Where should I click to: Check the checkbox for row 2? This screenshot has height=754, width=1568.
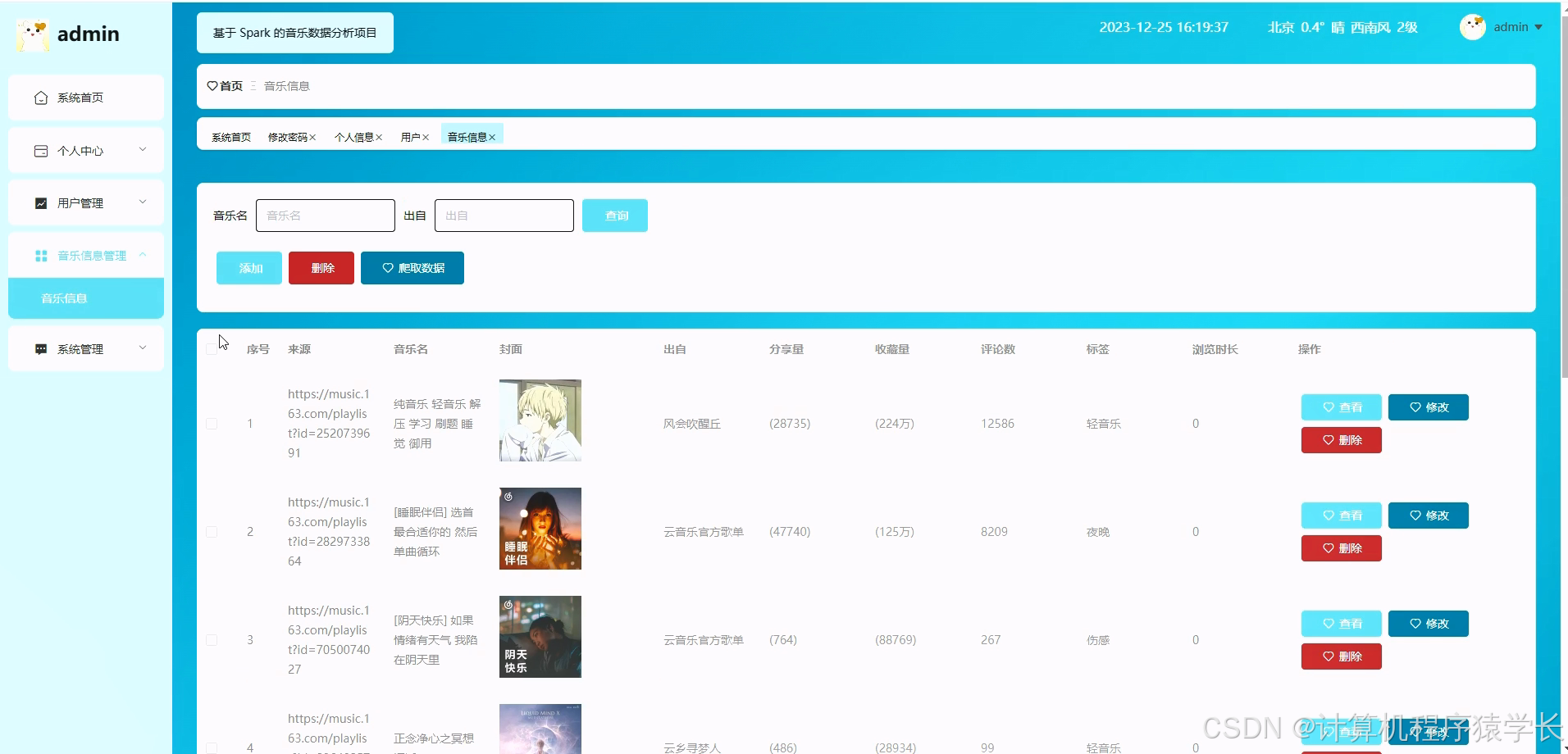pos(212,532)
